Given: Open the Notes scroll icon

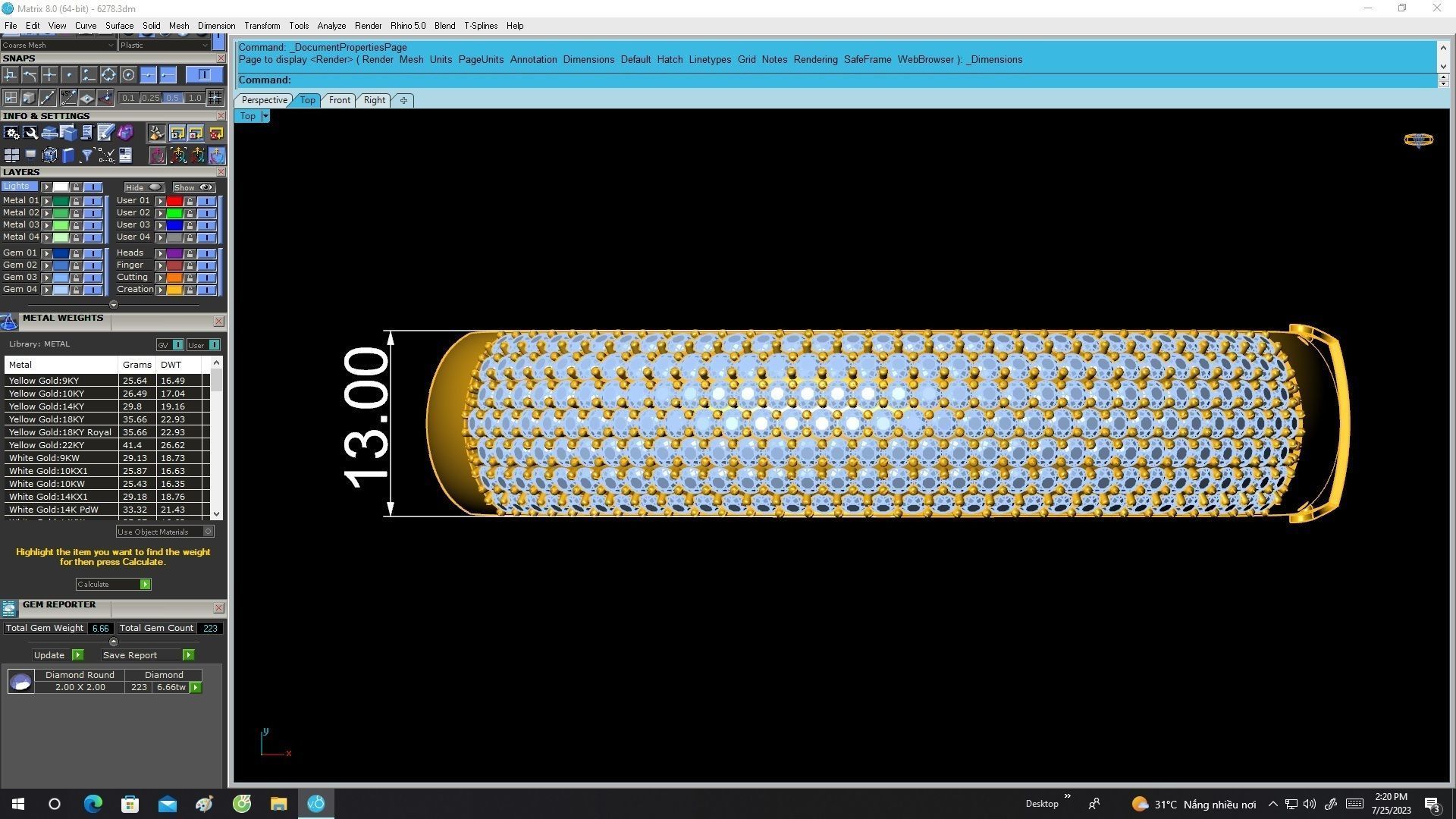Looking at the screenshot, I should tap(86, 133).
